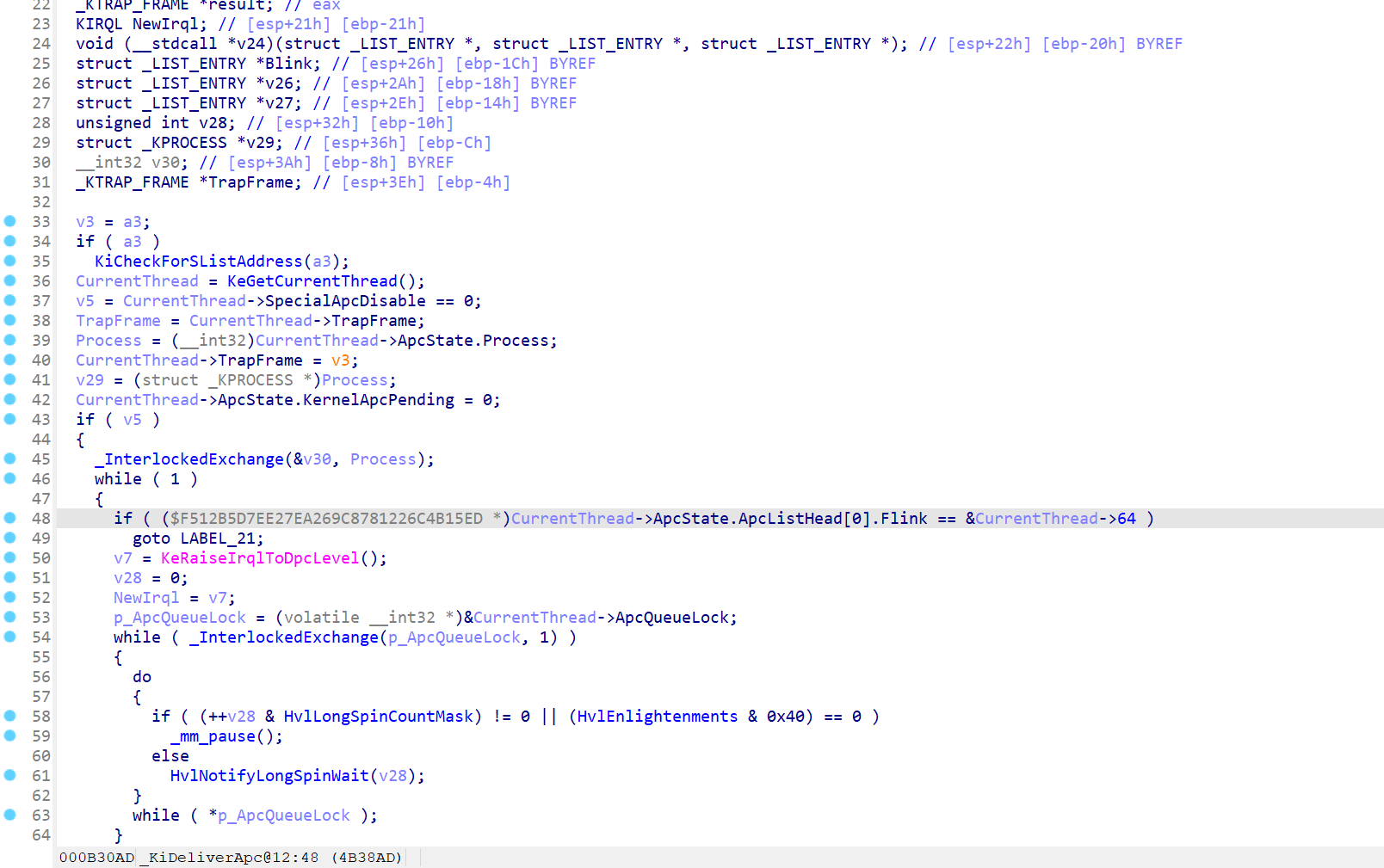Click the ApcListHead[0].Flink member access
Image resolution: width=1384 pixels, height=868 pixels.
(833, 519)
